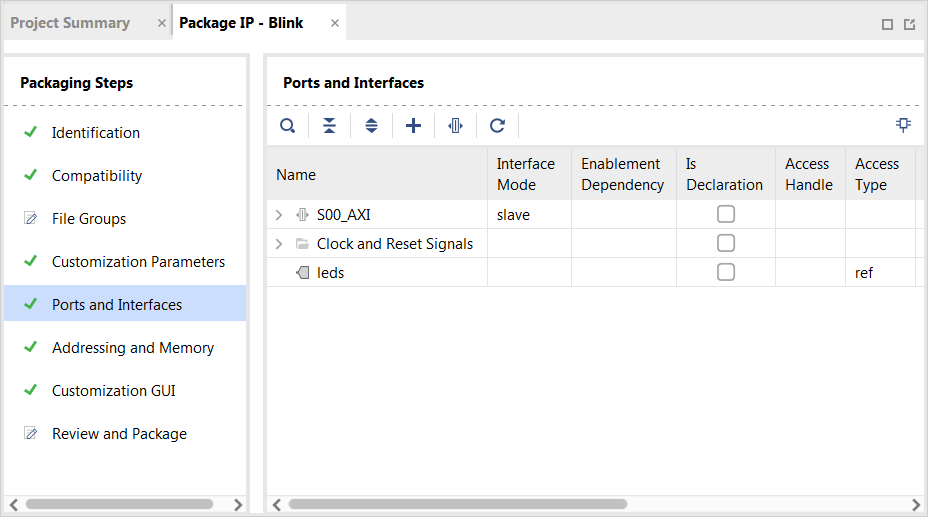Go to Review and Package step
This screenshot has height=517, width=928.
(x=119, y=434)
